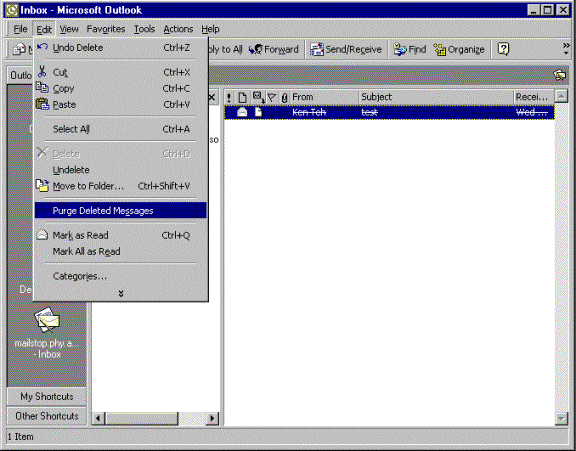Sort by Importance column icon

click(229, 97)
